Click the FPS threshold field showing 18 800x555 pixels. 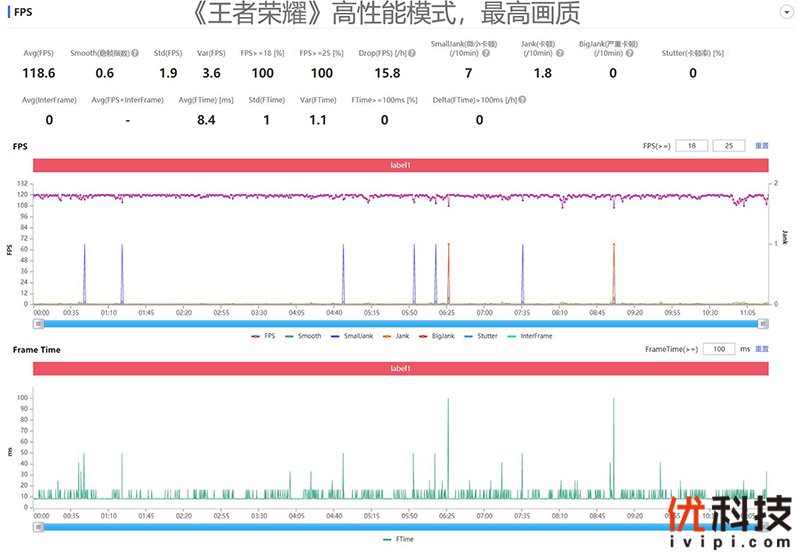click(x=691, y=146)
